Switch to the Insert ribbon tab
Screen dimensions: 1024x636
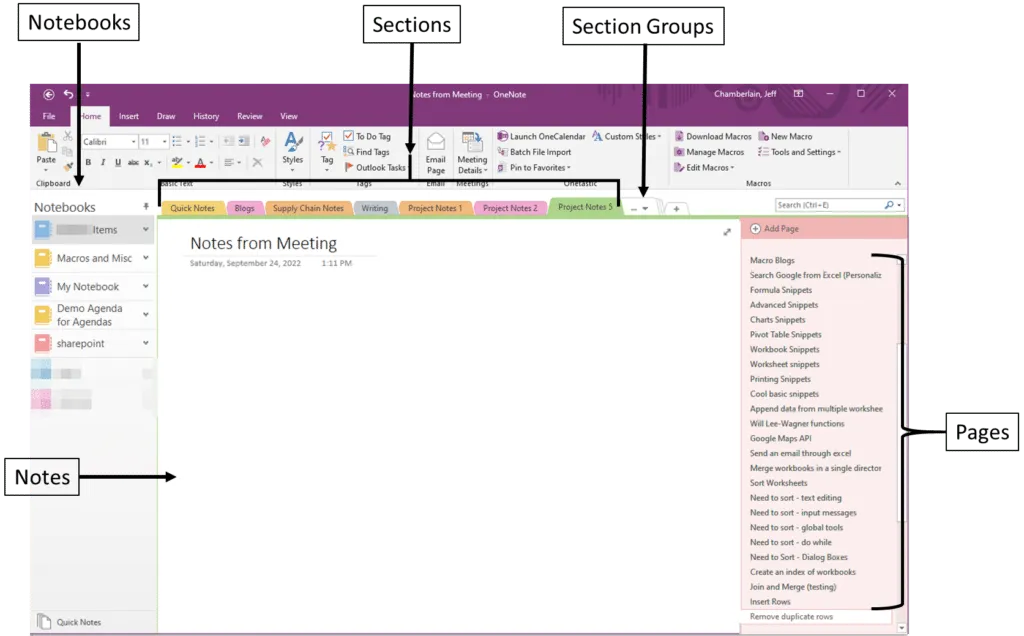[129, 116]
